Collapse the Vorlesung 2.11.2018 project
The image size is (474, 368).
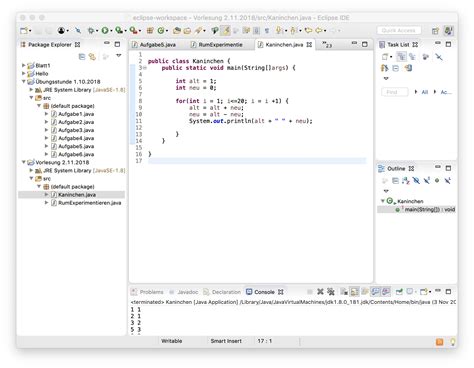pyautogui.click(x=24, y=162)
